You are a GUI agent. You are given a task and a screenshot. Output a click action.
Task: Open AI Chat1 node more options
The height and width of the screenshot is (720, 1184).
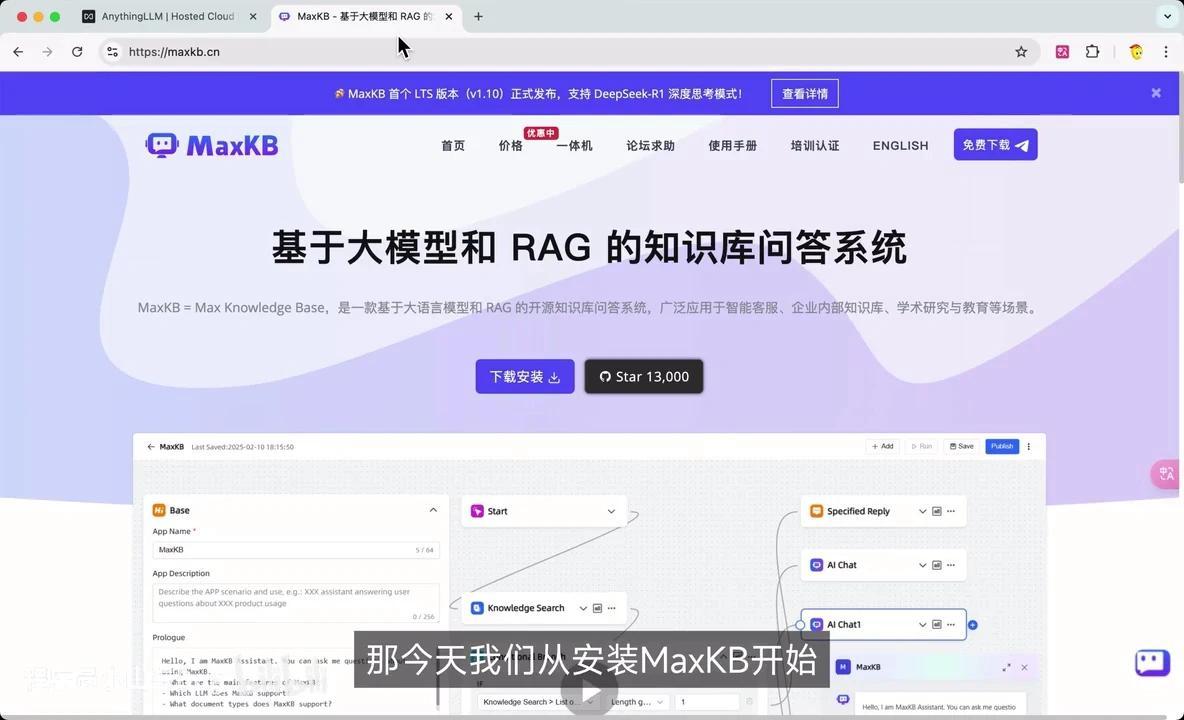[951, 624]
